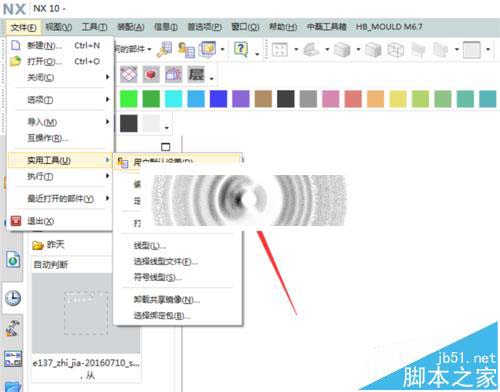
Task: Choose 卸载共享镜像(N)... in the submenu
Action: [x=178, y=300]
